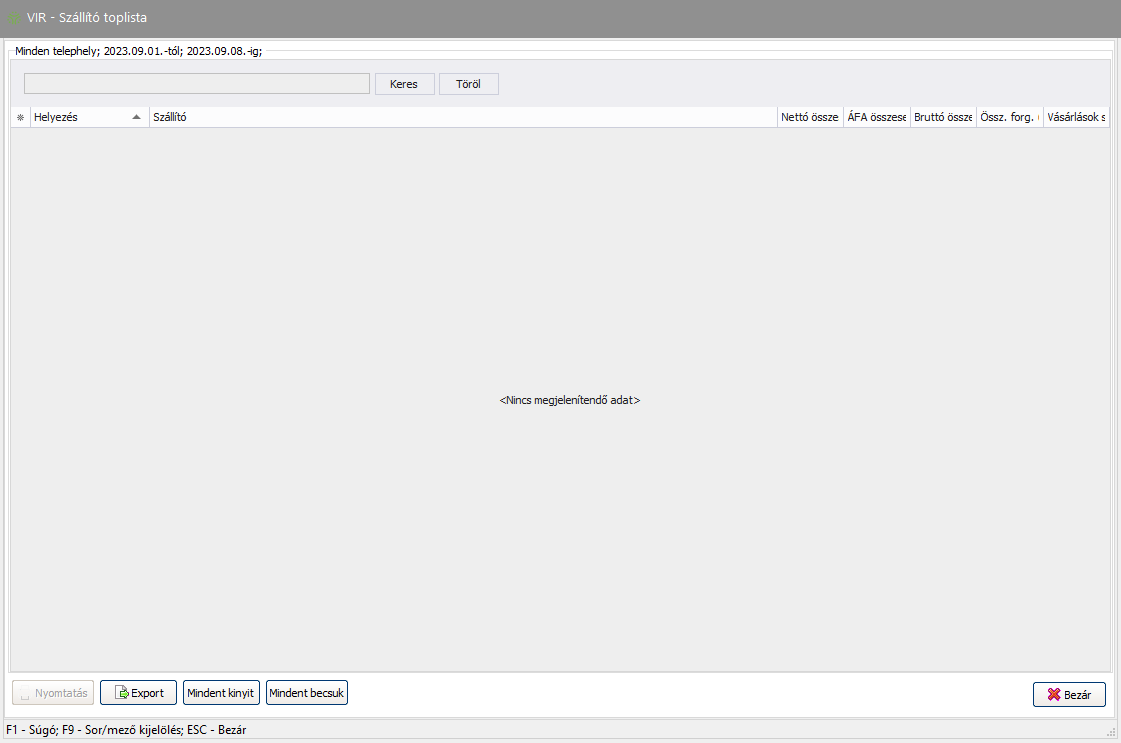Viewport: 1121px width, 743px height.
Task: Click the VIR application icon in title bar
Action: click(x=14, y=18)
